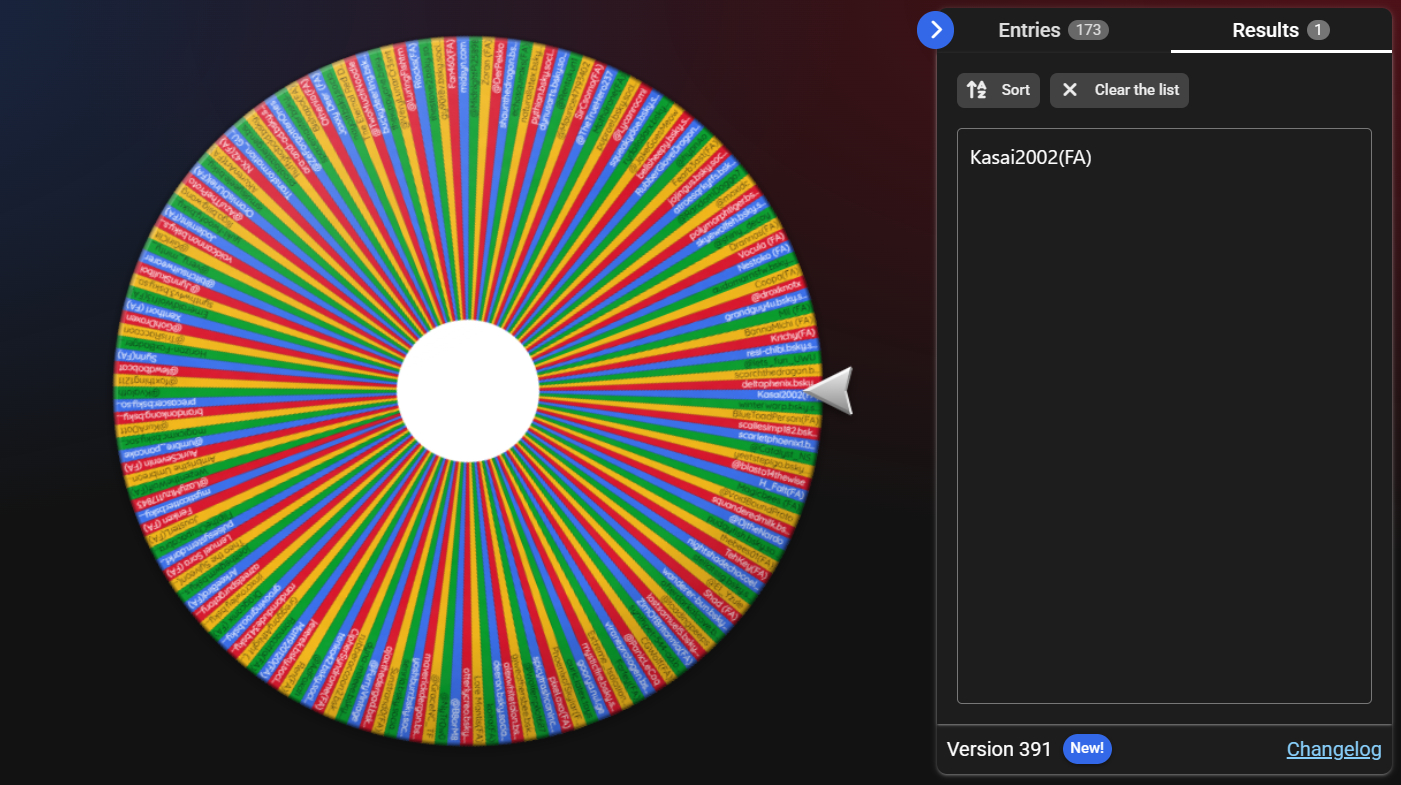Switch to the Entries tab
The image size is (1401, 785).
point(1029,30)
